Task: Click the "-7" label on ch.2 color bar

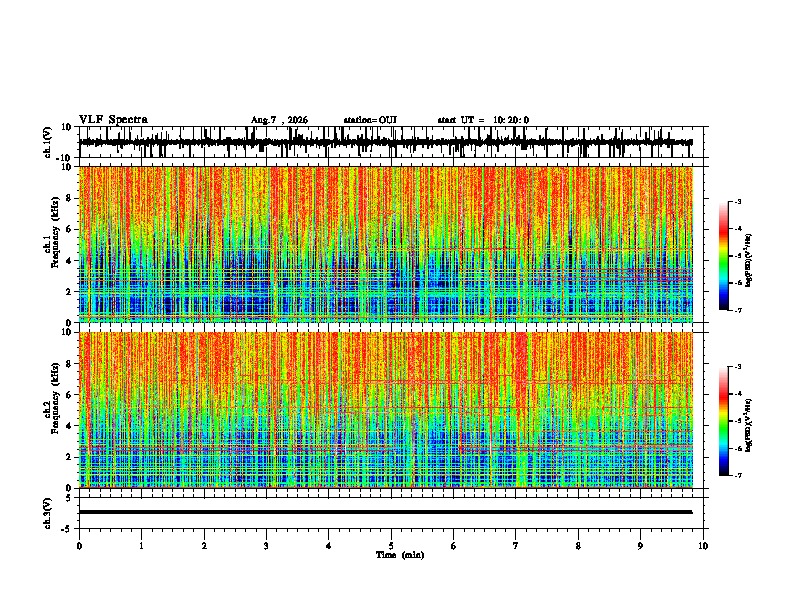Action: (738, 475)
